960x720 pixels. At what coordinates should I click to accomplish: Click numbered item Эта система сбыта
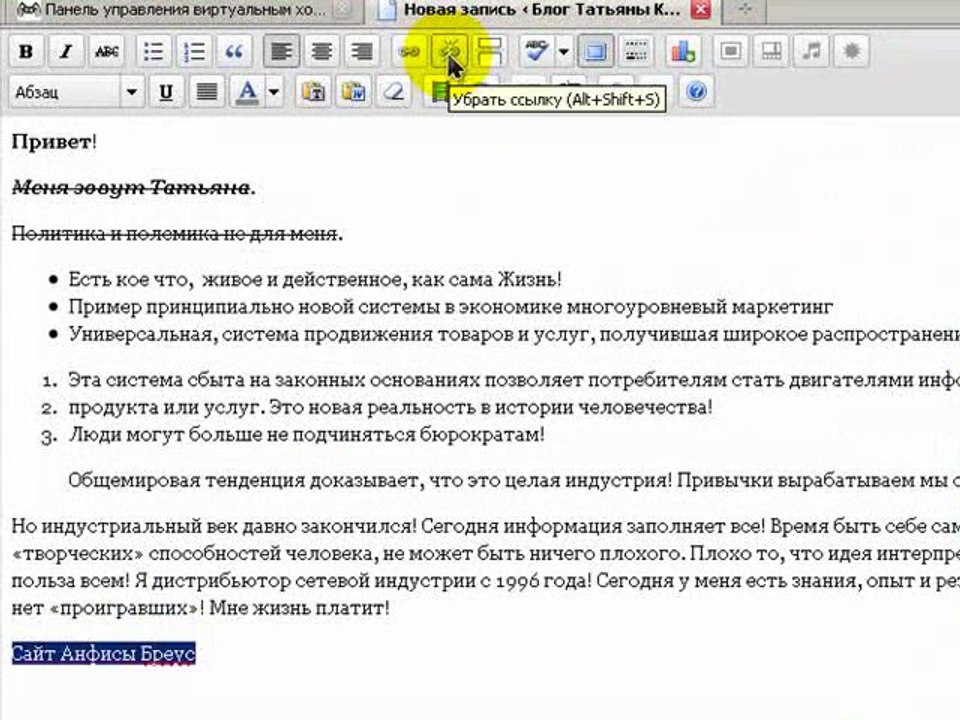[x=514, y=380]
